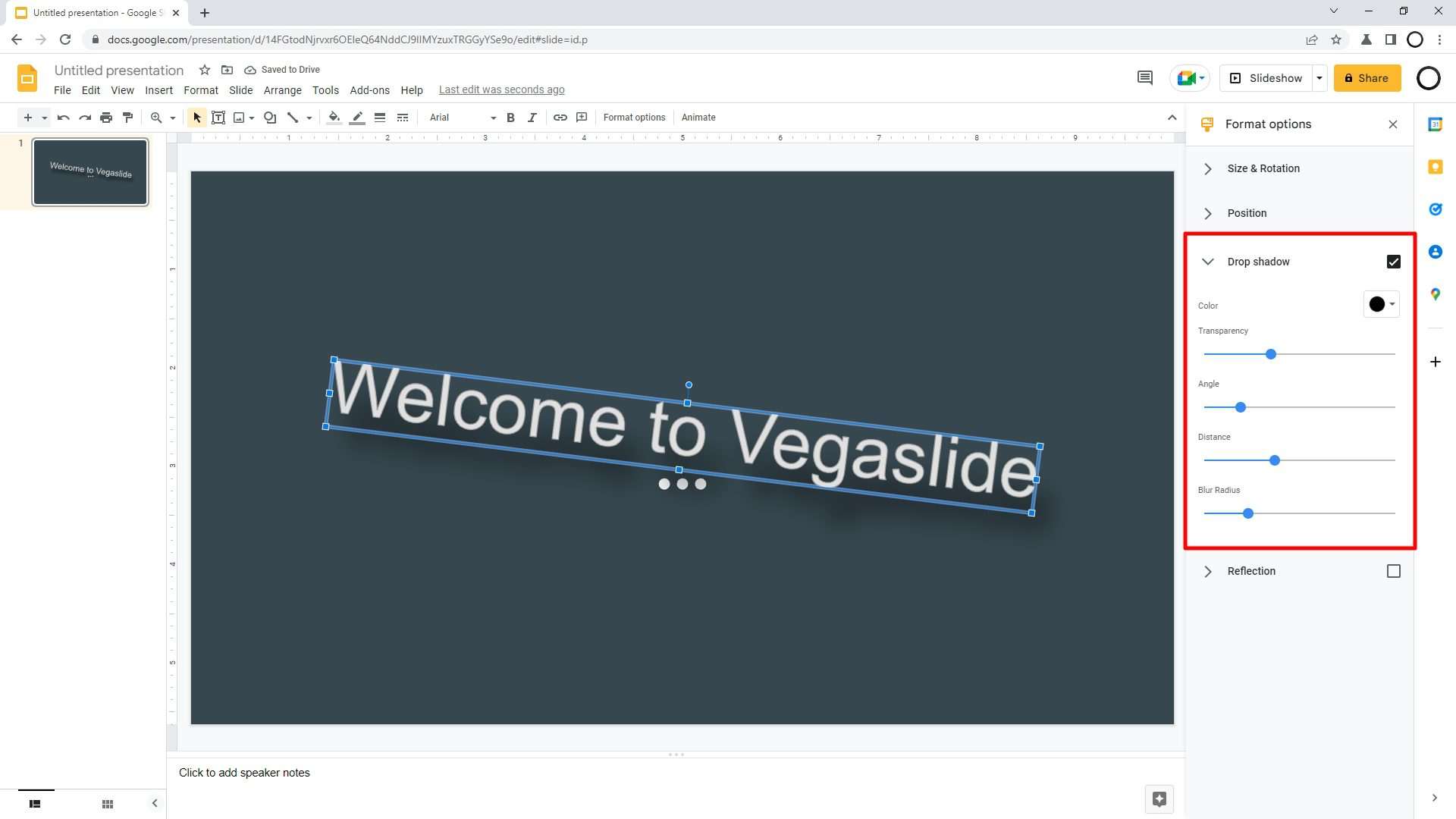Uncheck the Drop shadow checkbox
This screenshot has width=1456, height=819.
click(x=1394, y=261)
